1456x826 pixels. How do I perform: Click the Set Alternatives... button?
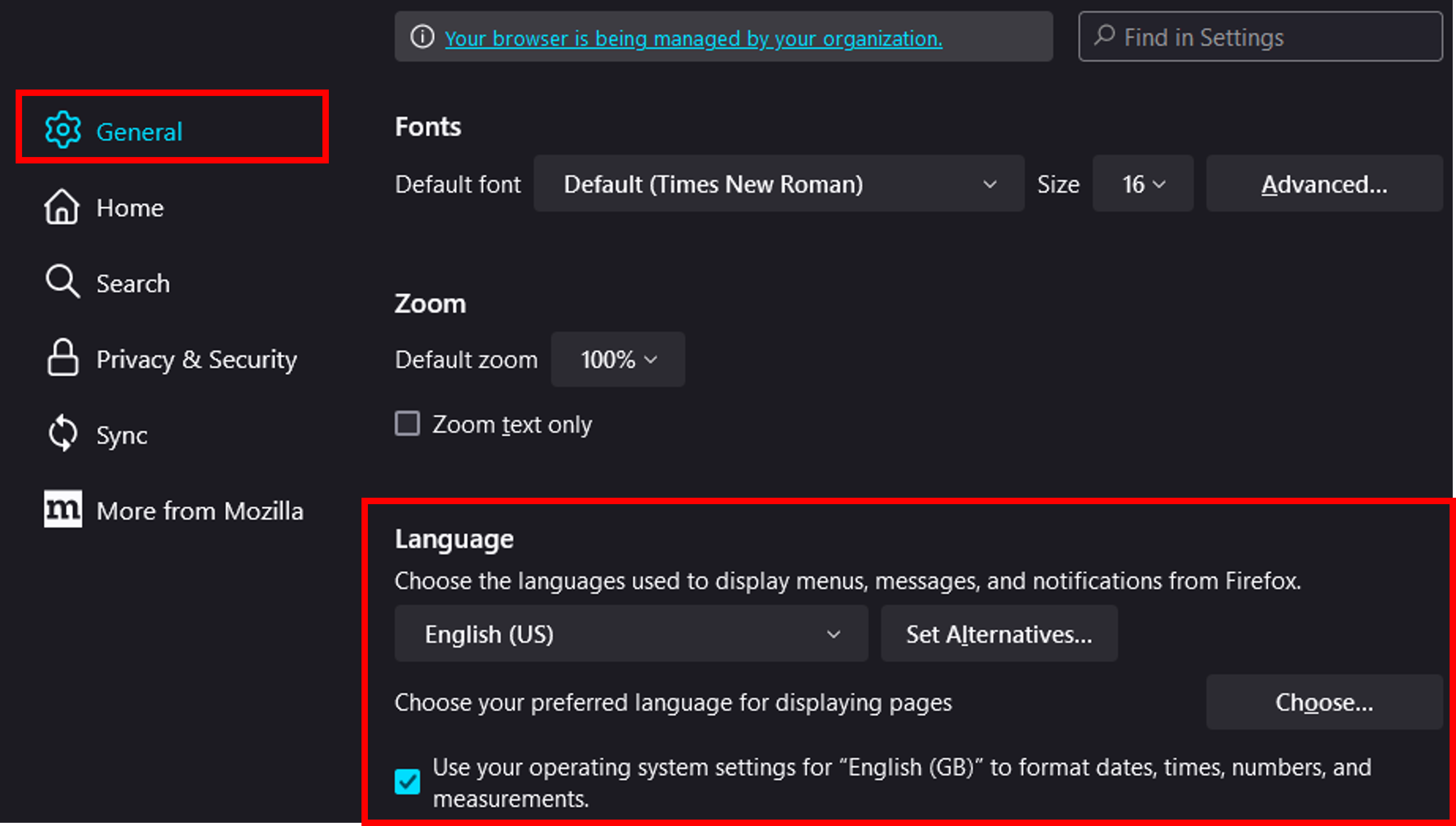pos(999,634)
